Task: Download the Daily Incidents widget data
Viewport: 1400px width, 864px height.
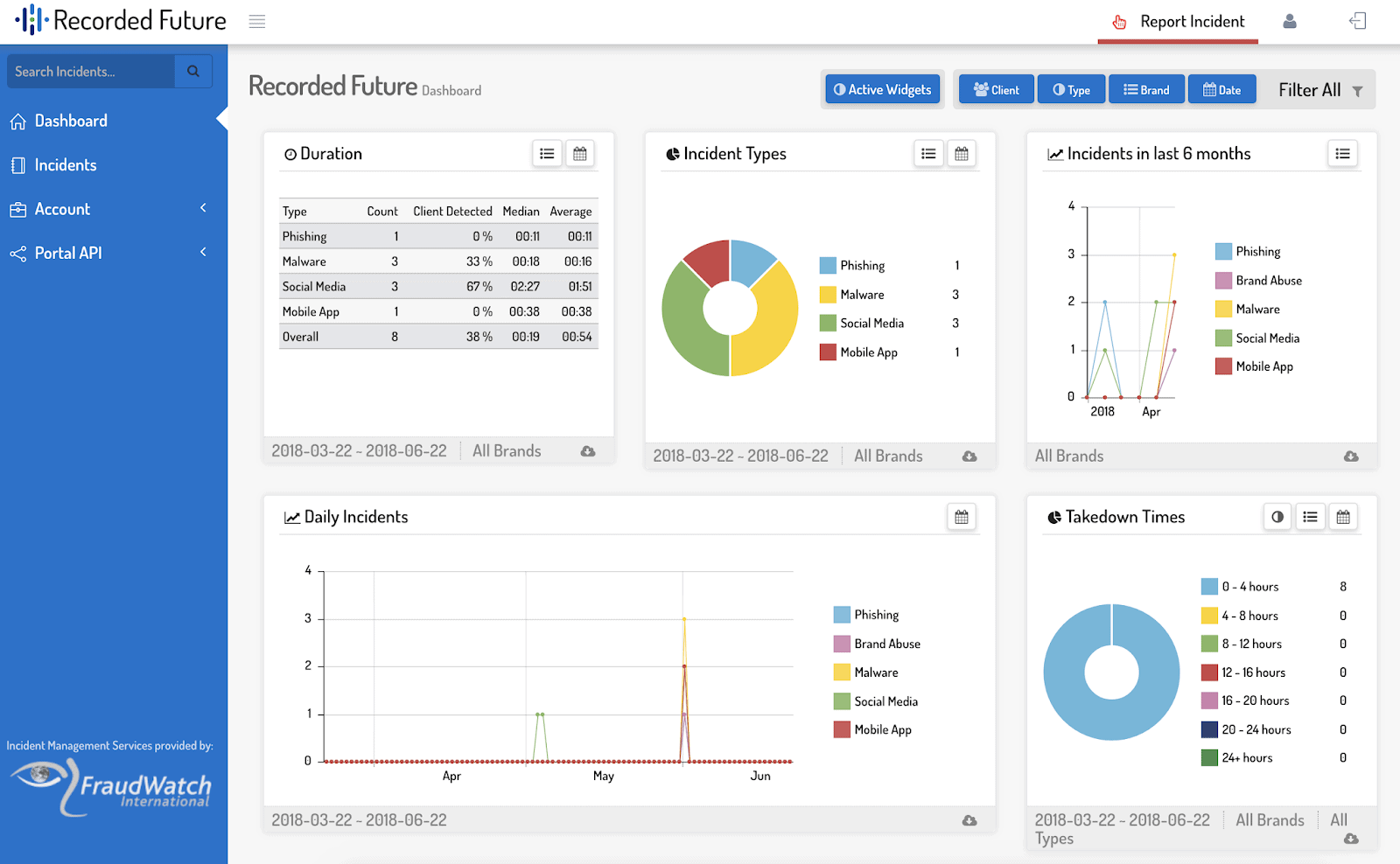Action: (x=969, y=820)
